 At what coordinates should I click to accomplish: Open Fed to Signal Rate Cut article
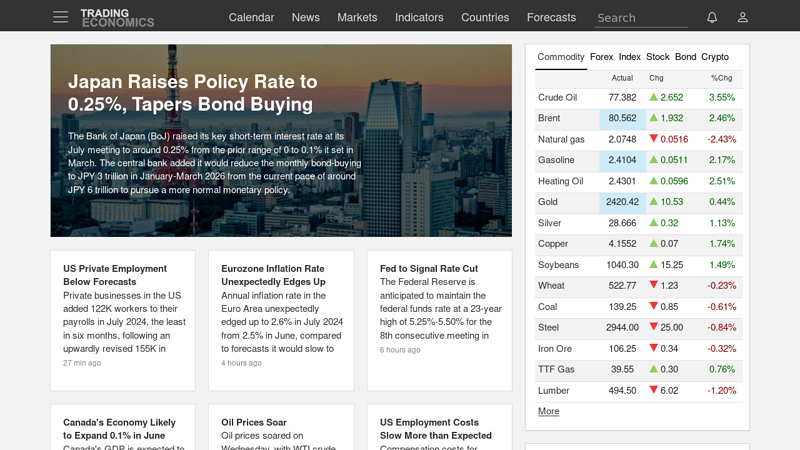coord(429,268)
